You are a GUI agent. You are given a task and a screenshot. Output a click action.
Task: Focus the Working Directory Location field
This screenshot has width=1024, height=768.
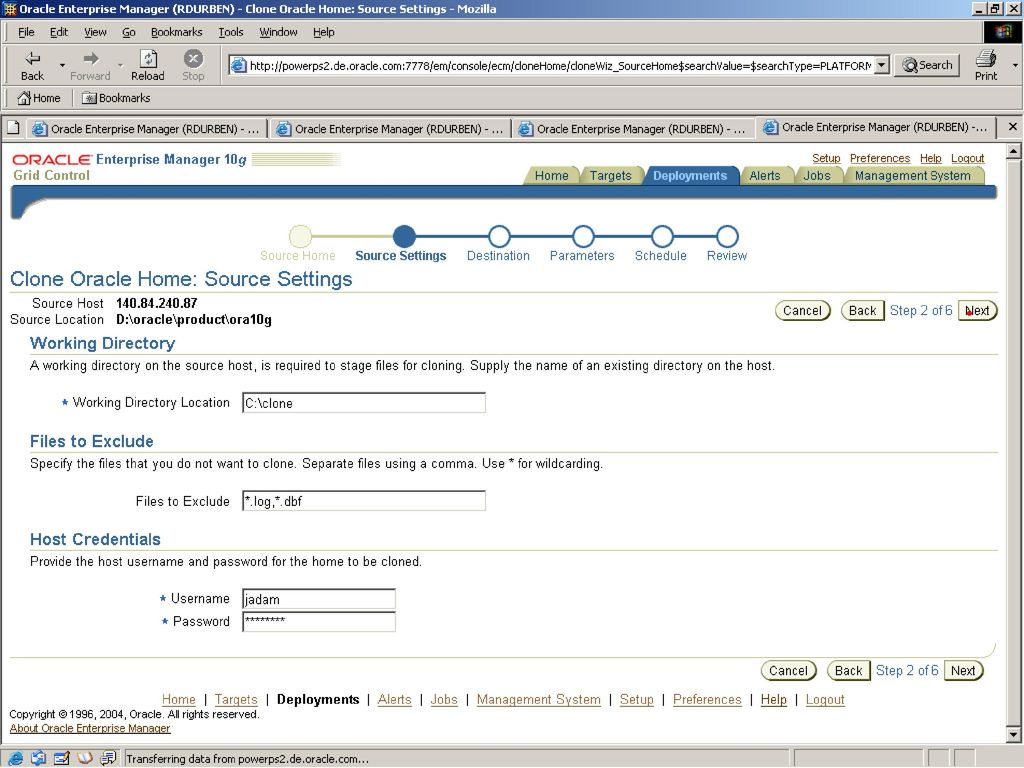(x=364, y=403)
